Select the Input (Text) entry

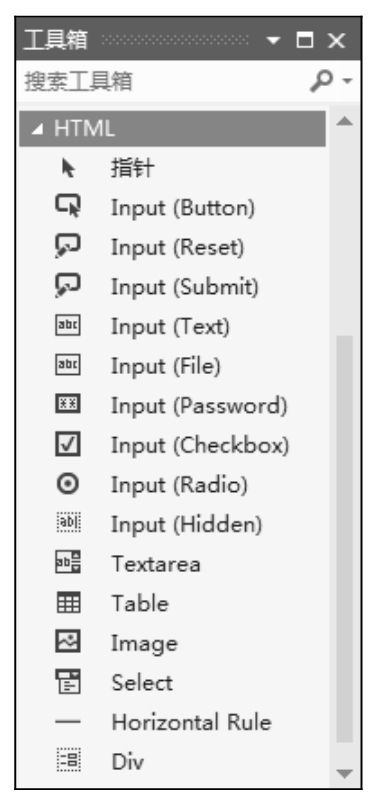coord(173,326)
